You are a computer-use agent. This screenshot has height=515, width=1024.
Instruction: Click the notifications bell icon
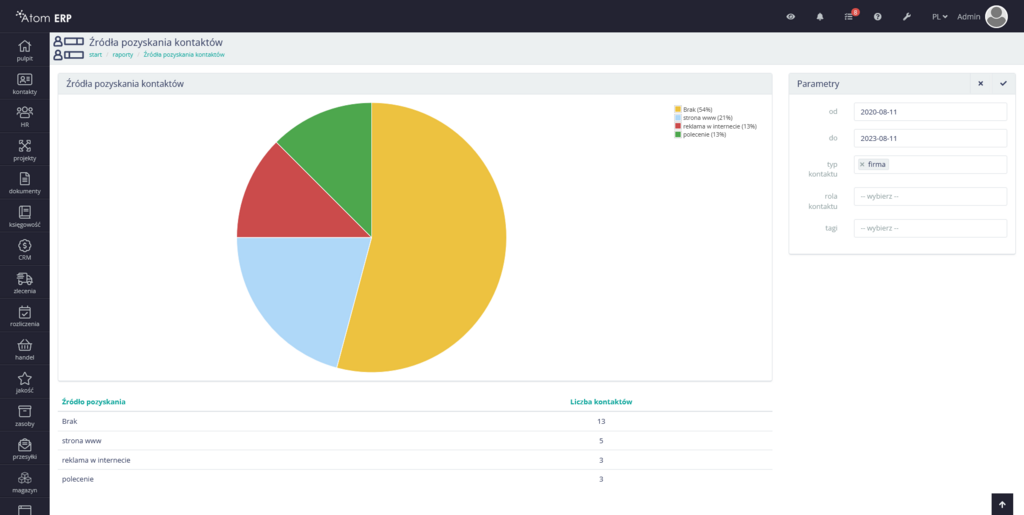pos(820,17)
